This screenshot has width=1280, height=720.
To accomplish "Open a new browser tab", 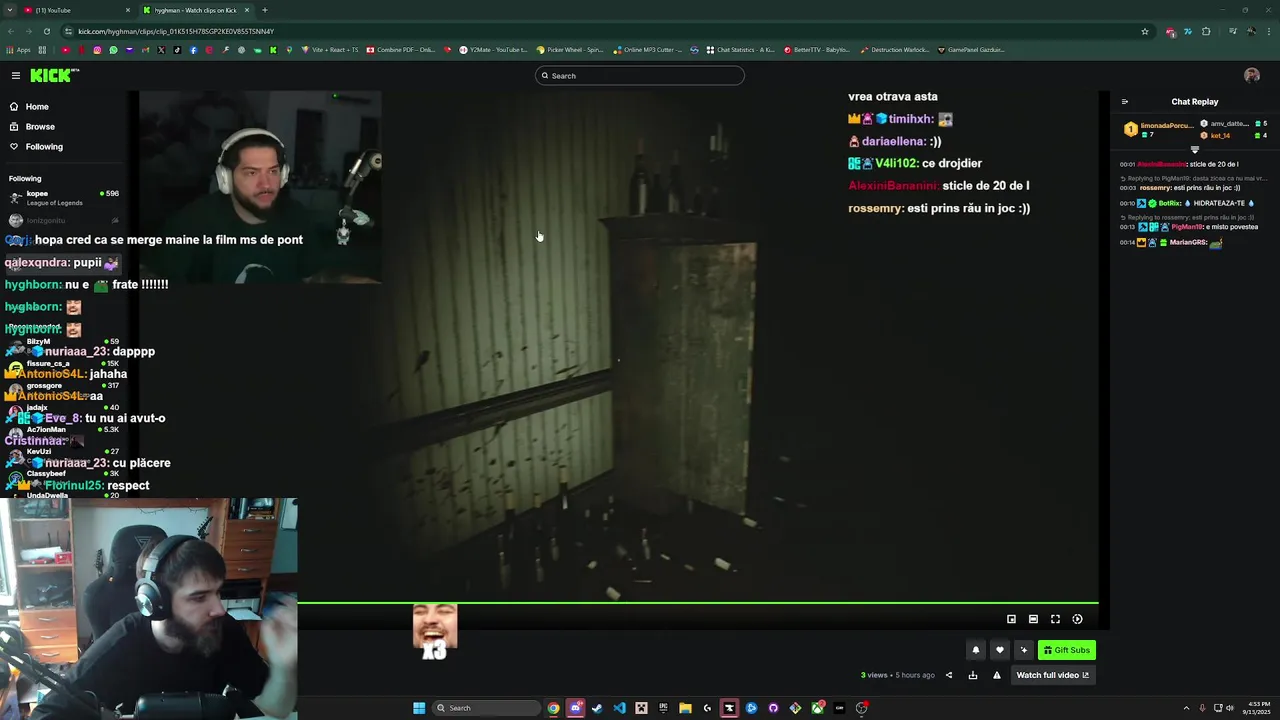I will (x=265, y=10).
